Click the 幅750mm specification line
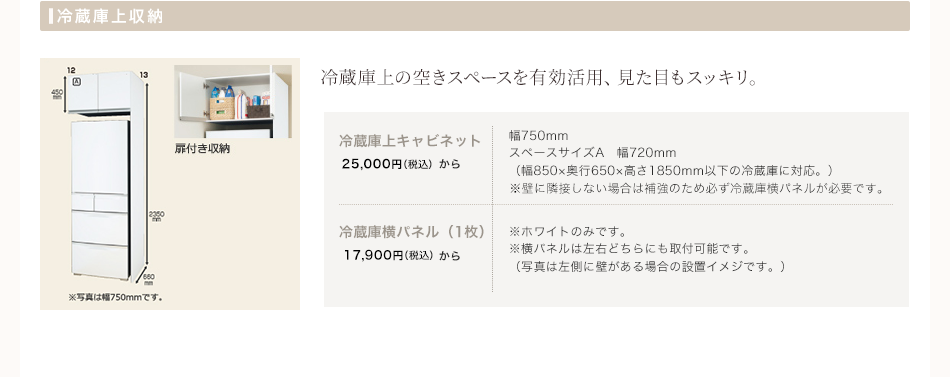The height and width of the screenshot is (377, 950). coord(539,135)
